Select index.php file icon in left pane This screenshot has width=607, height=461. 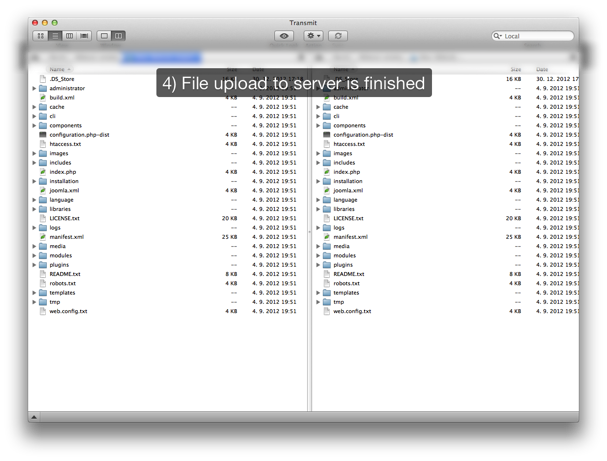pos(43,172)
